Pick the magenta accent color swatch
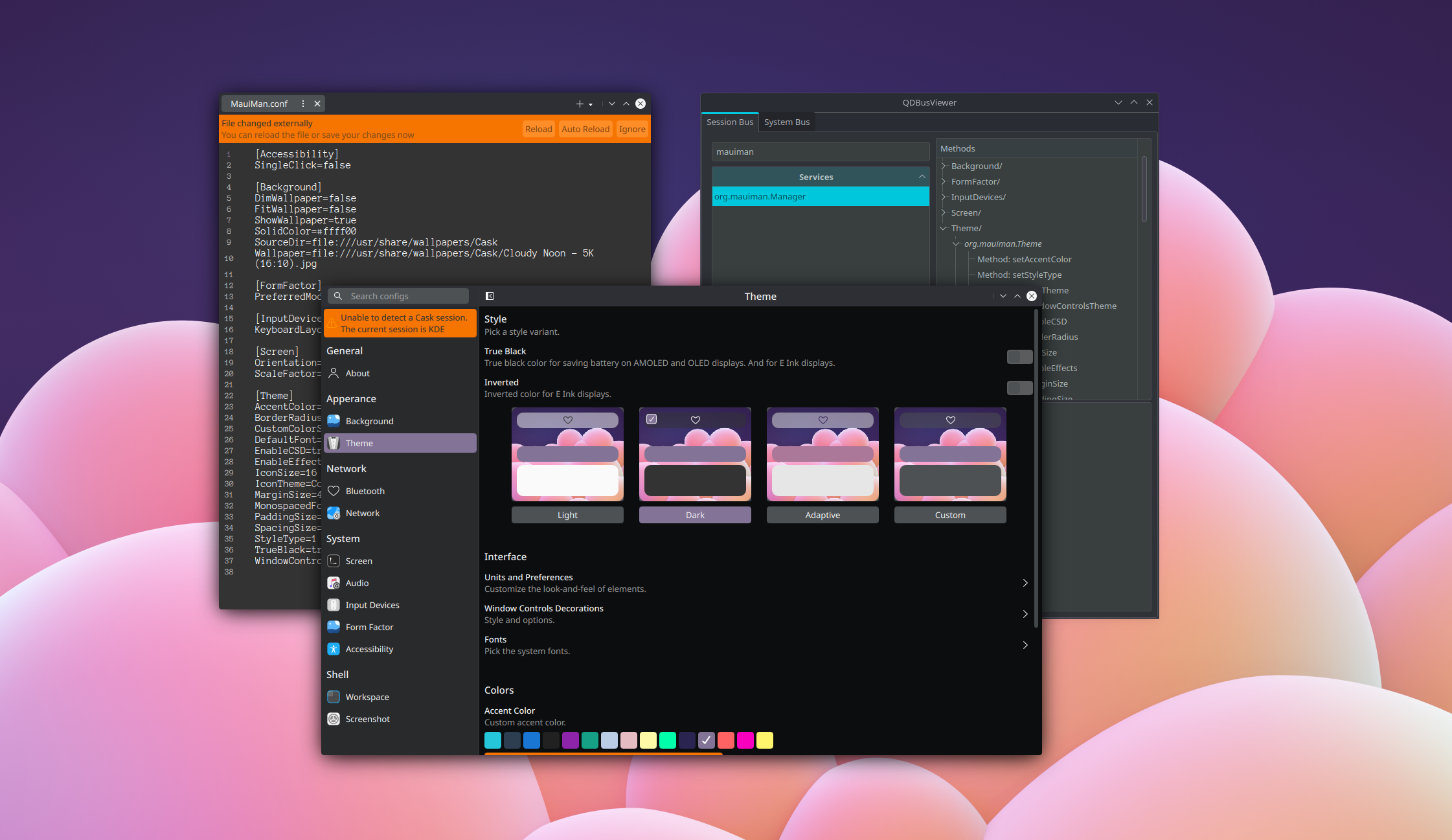Viewport: 1452px width, 840px height. (745, 740)
